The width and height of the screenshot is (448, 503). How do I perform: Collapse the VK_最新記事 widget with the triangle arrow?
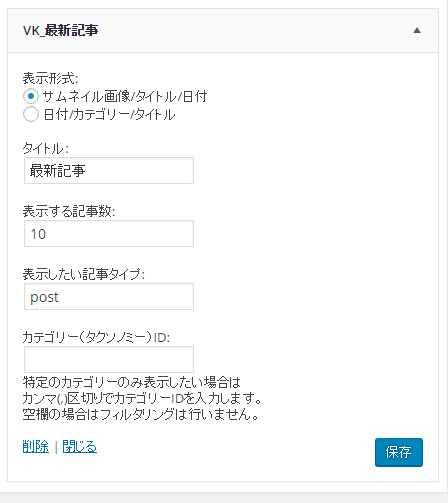pos(417,31)
